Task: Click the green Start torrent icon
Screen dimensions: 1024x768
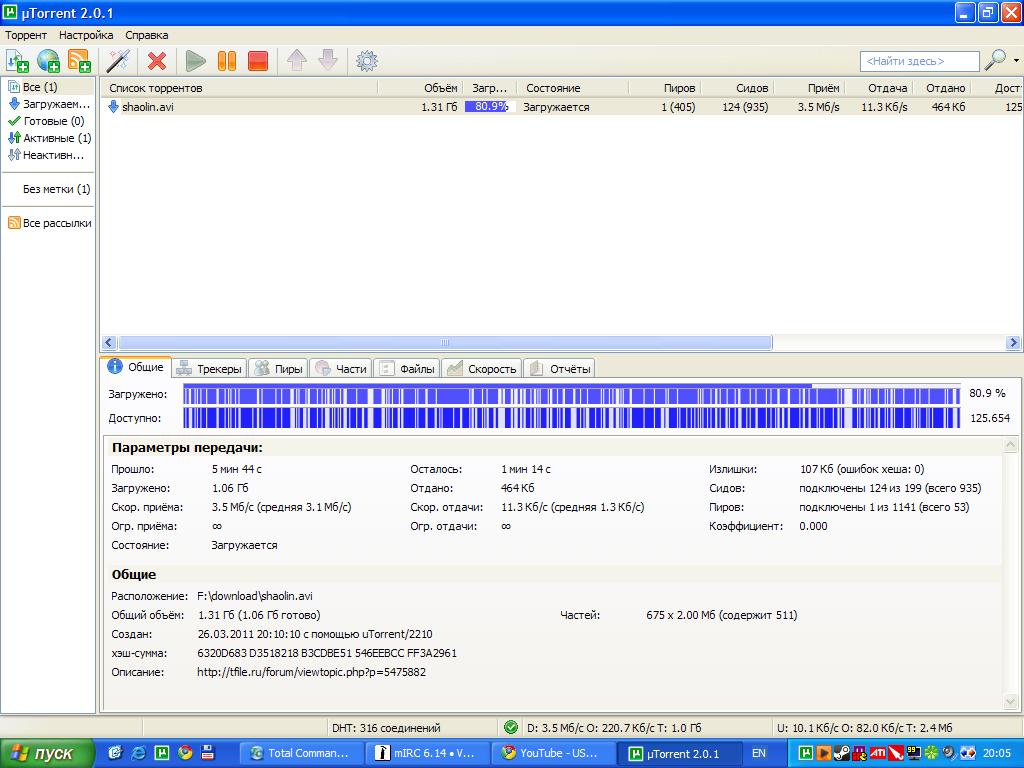Action: [x=195, y=61]
